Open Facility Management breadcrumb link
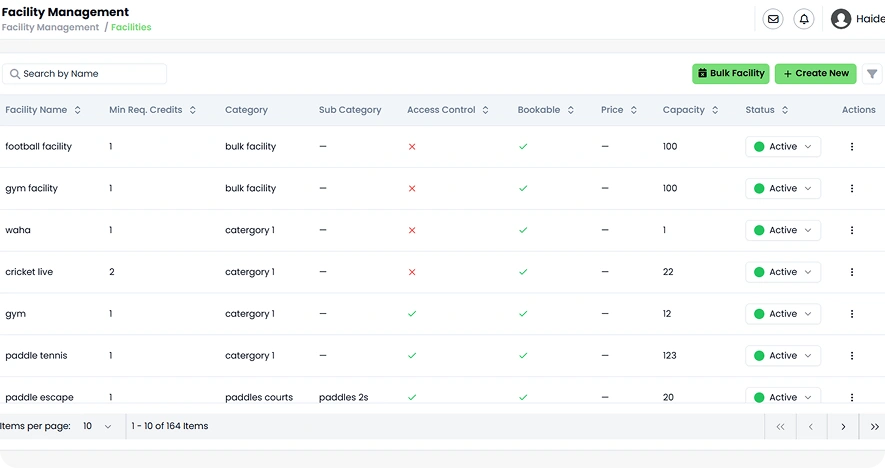The image size is (885, 468). pyautogui.click(x=50, y=27)
